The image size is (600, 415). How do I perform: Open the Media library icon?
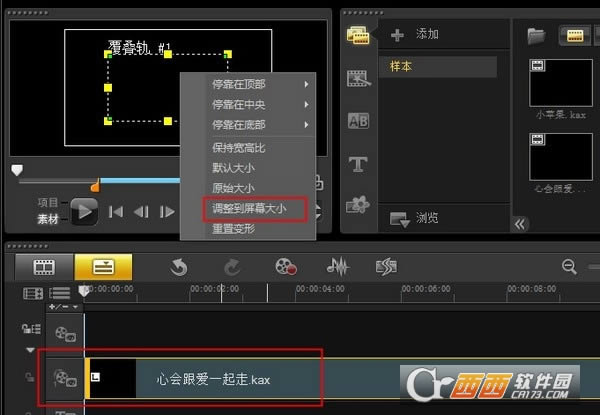click(x=358, y=34)
